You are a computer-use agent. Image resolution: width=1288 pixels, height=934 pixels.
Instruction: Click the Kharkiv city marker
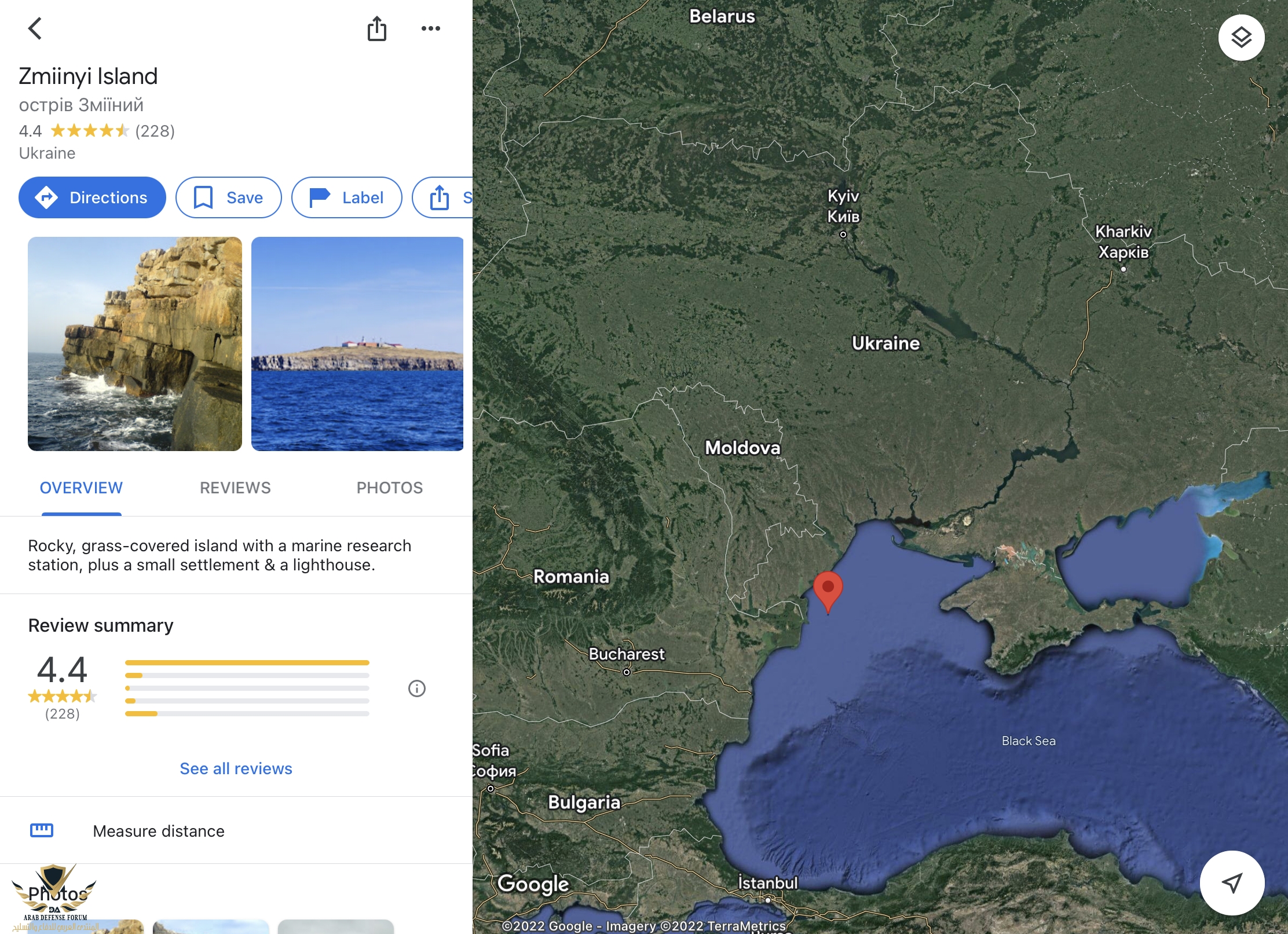[x=1124, y=269]
